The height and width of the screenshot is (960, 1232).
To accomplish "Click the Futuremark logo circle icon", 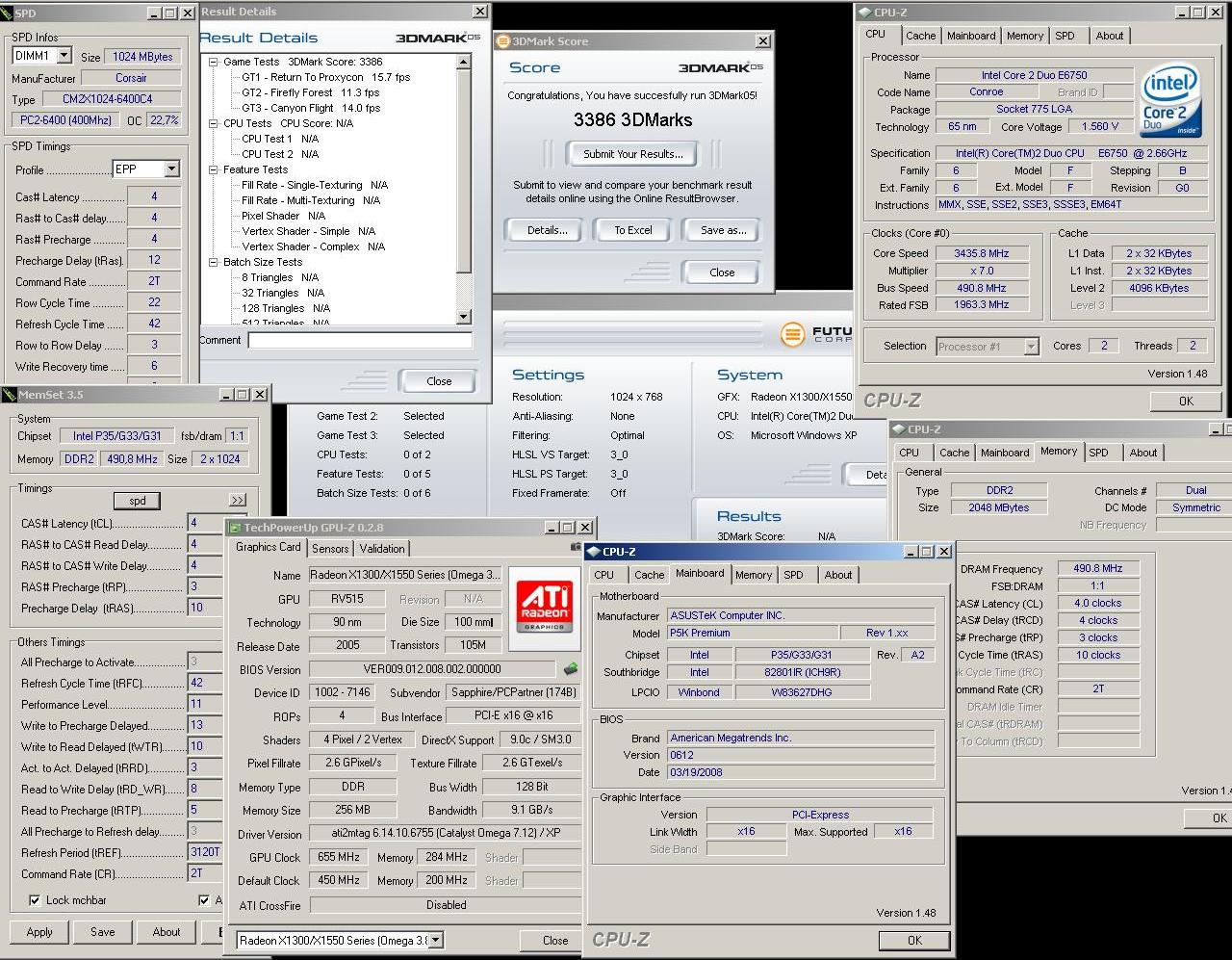I will (x=792, y=334).
